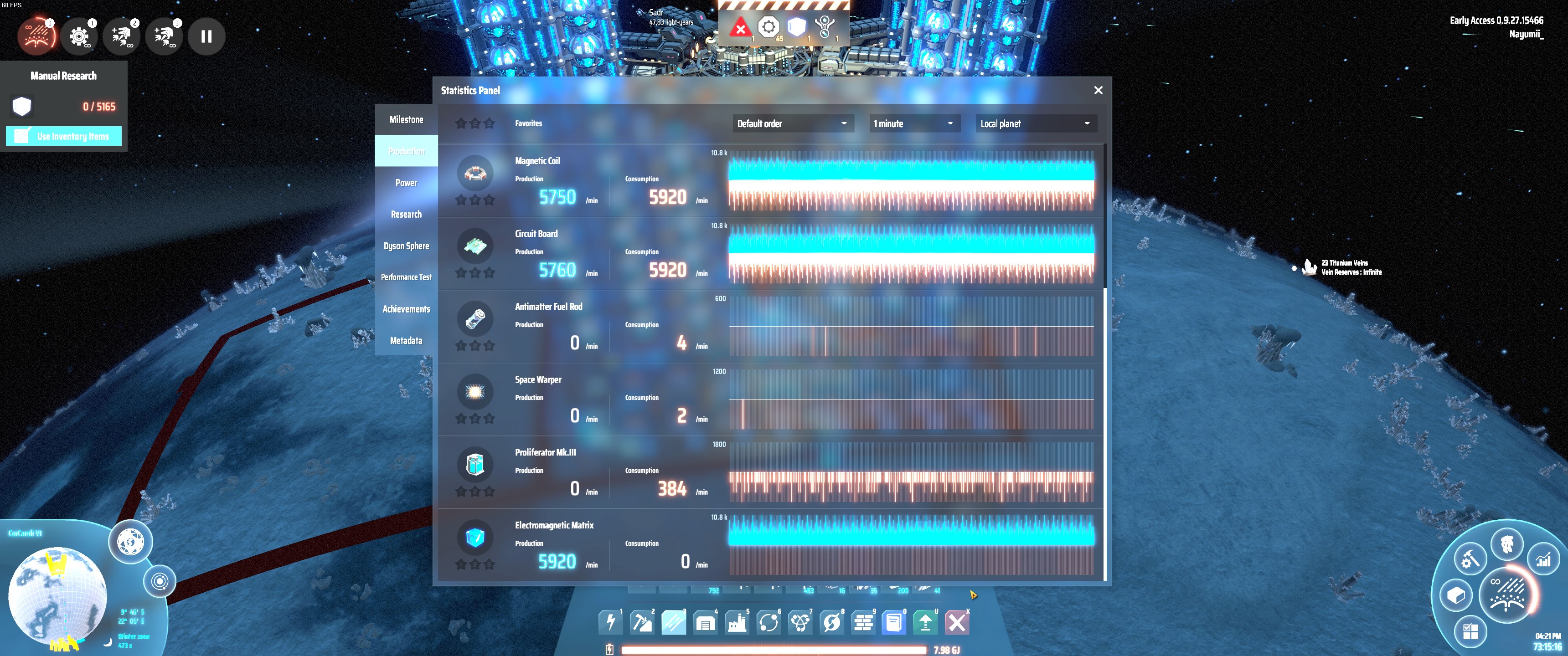The image size is (1568, 656).
Task: Activate the dismantle X tool
Action: pyautogui.click(x=956, y=622)
